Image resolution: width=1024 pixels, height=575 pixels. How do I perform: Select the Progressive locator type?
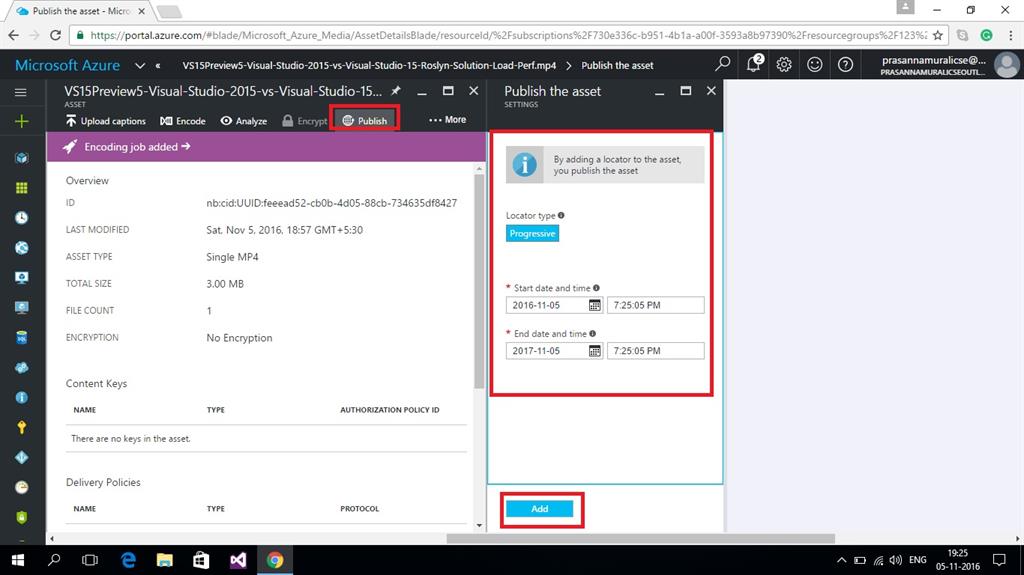point(532,233)
